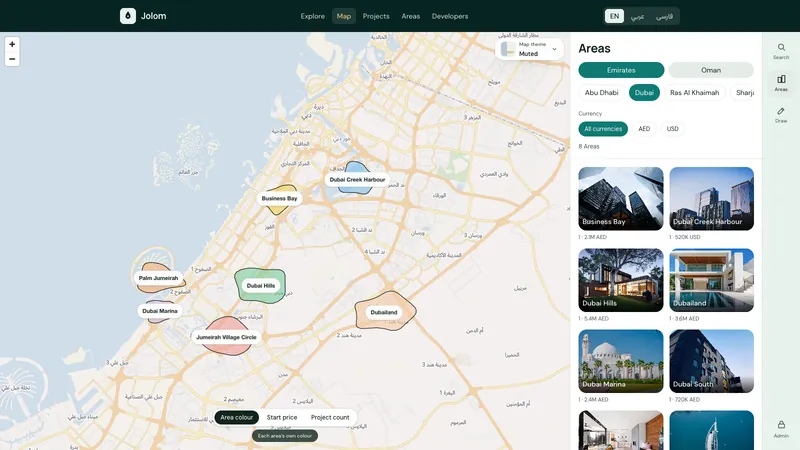Click the '1 · 2.4M AED' price text
Image resolution: width=800 pixels, height=450 pixels.
click(593, 399)
